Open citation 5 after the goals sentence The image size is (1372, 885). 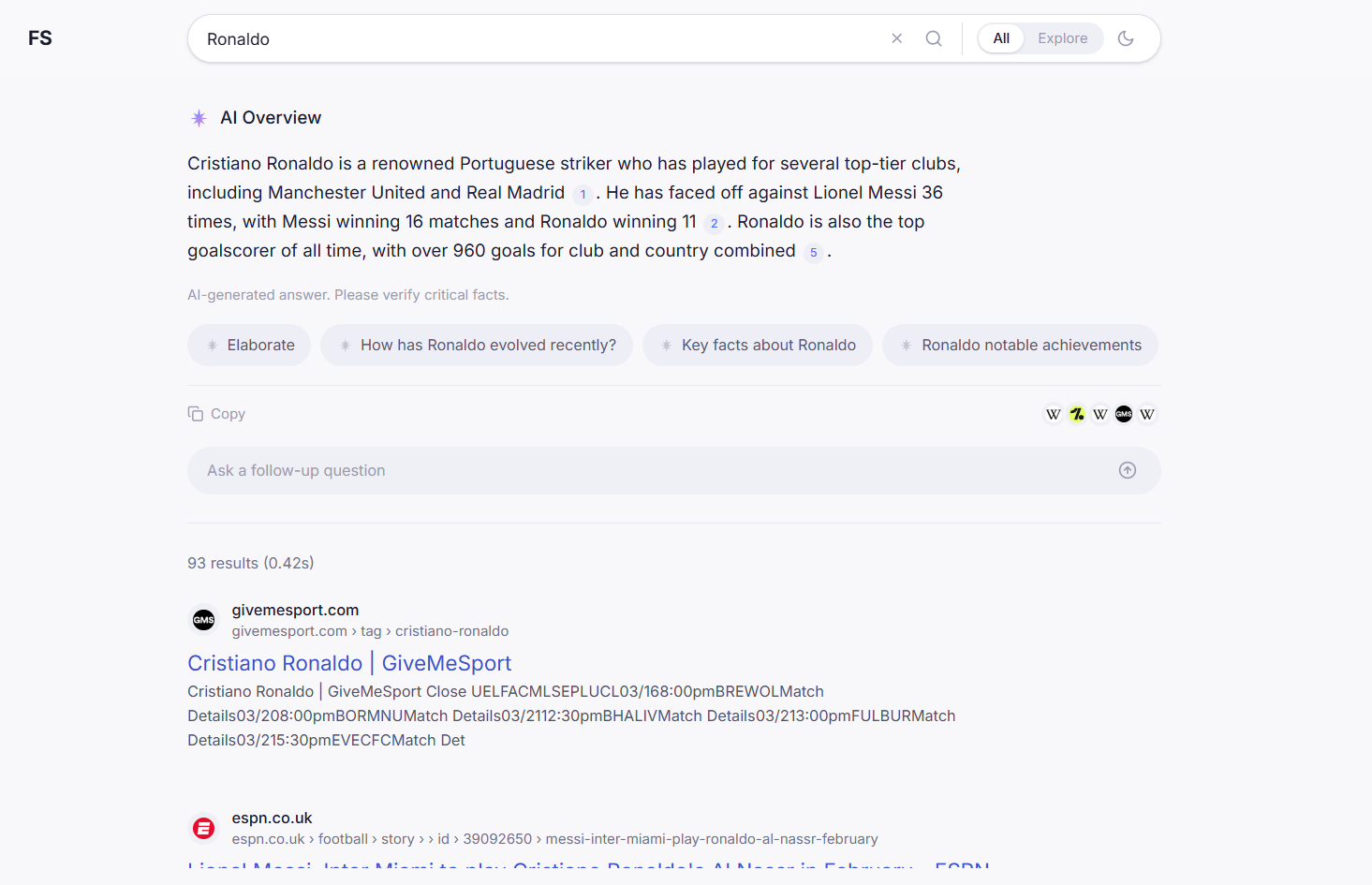click(x=813, y=253)
